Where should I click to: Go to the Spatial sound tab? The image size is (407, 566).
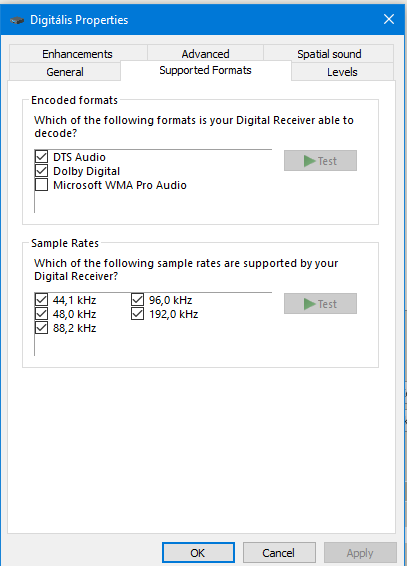click(329, 54)
